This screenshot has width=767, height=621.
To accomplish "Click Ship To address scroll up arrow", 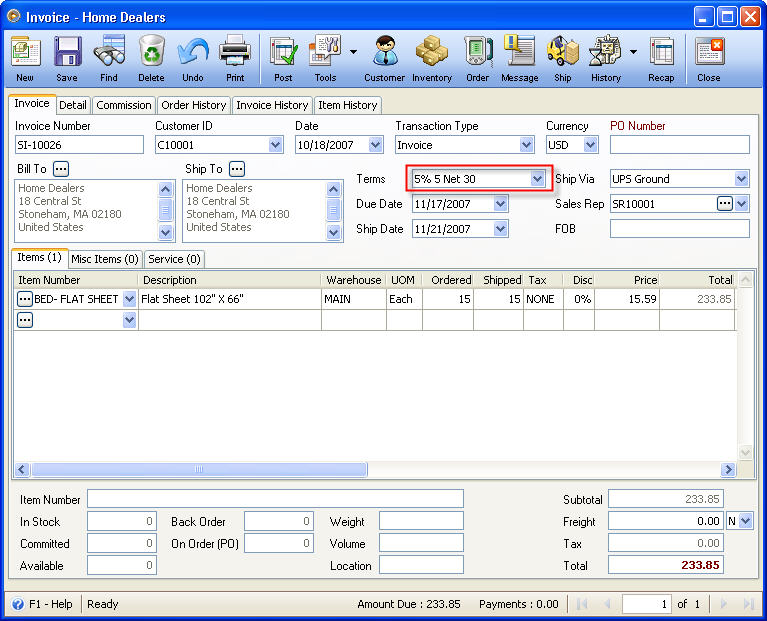I will (334, 189).
